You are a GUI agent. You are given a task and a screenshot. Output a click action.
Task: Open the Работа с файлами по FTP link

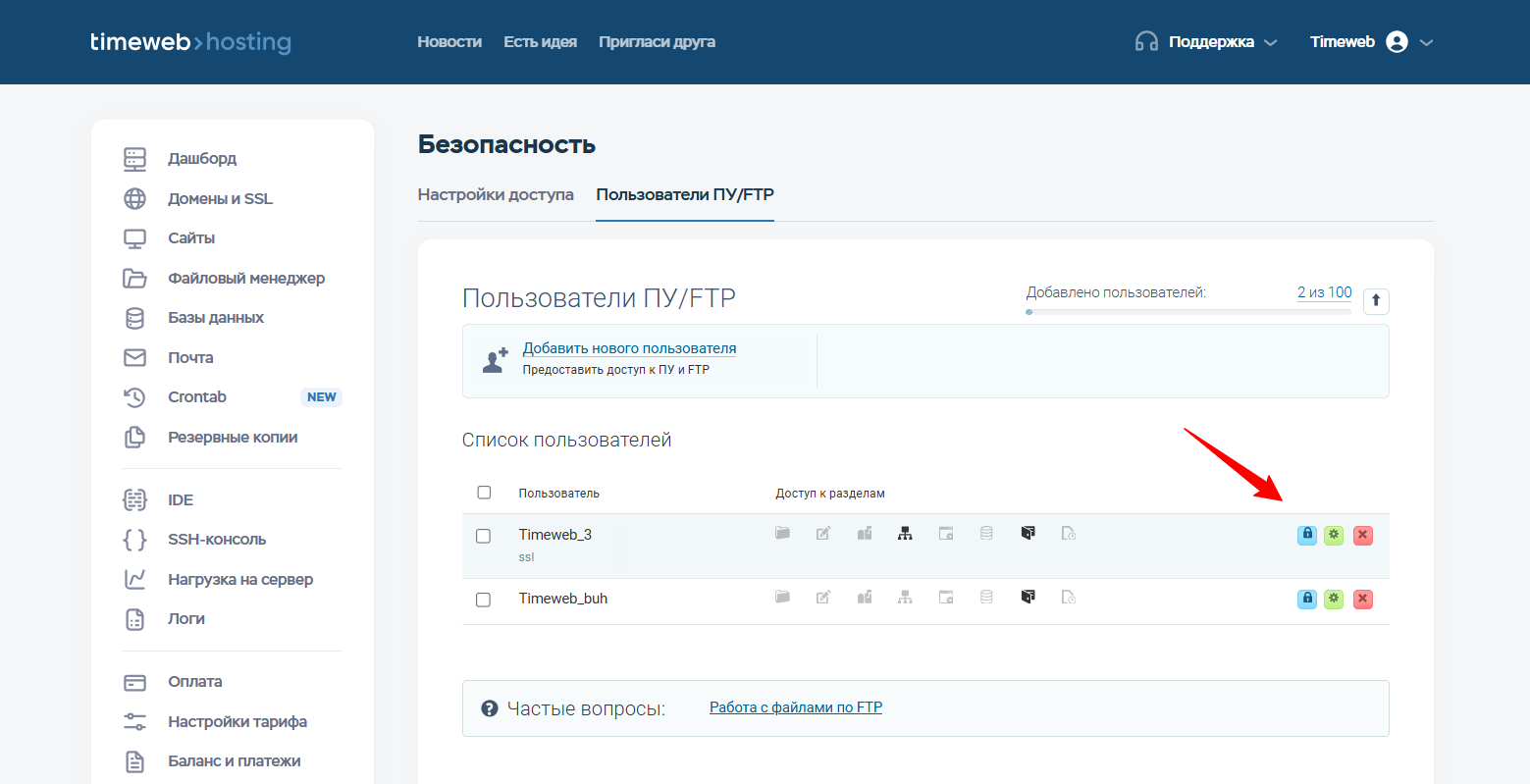click(796, 707)
